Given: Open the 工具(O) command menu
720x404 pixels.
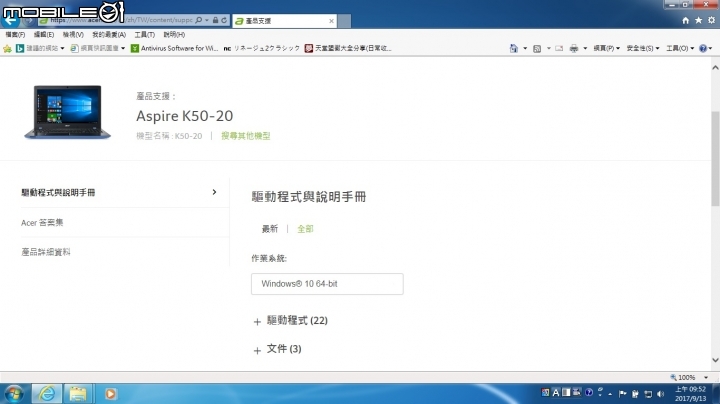Looking at the screenshot, I should (680, 48).
